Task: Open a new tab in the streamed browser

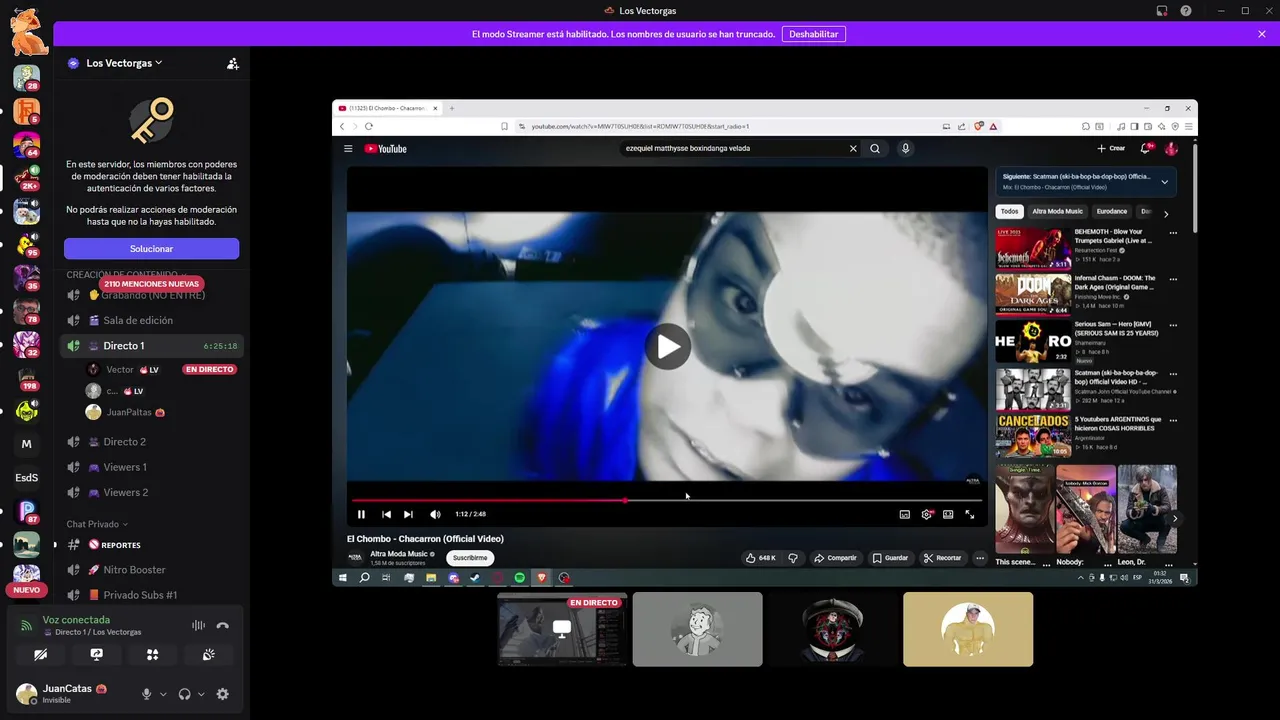Action: pyautogui.click(x=452, y=108)
